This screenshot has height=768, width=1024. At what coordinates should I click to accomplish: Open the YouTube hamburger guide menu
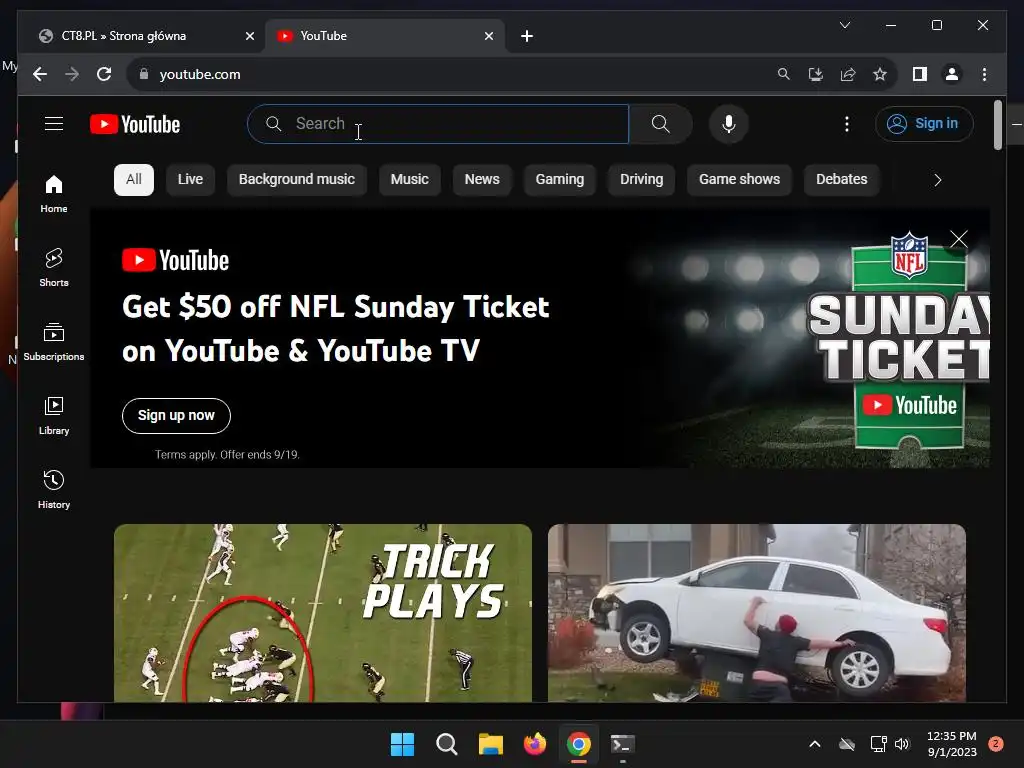click(54, 123)
